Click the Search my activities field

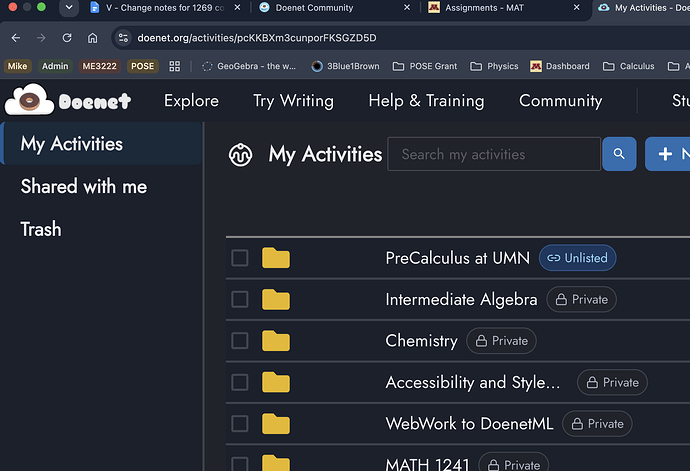point(494,154)
